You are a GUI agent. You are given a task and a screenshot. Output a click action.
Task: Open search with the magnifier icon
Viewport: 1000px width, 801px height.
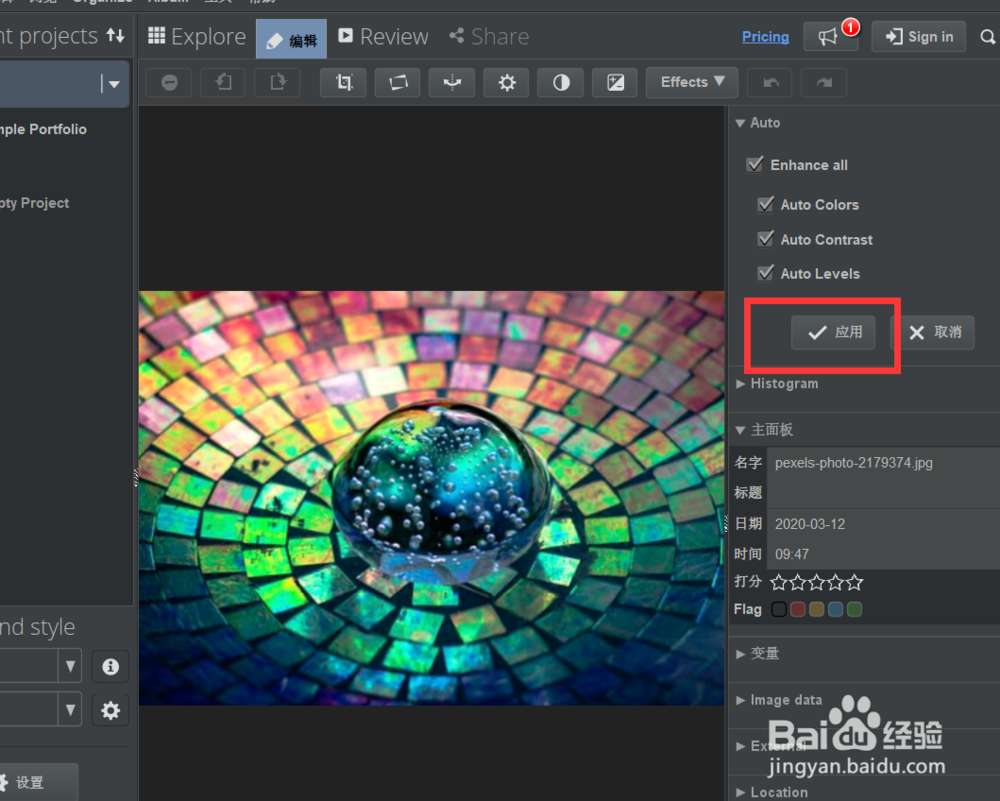click(987, 37)
